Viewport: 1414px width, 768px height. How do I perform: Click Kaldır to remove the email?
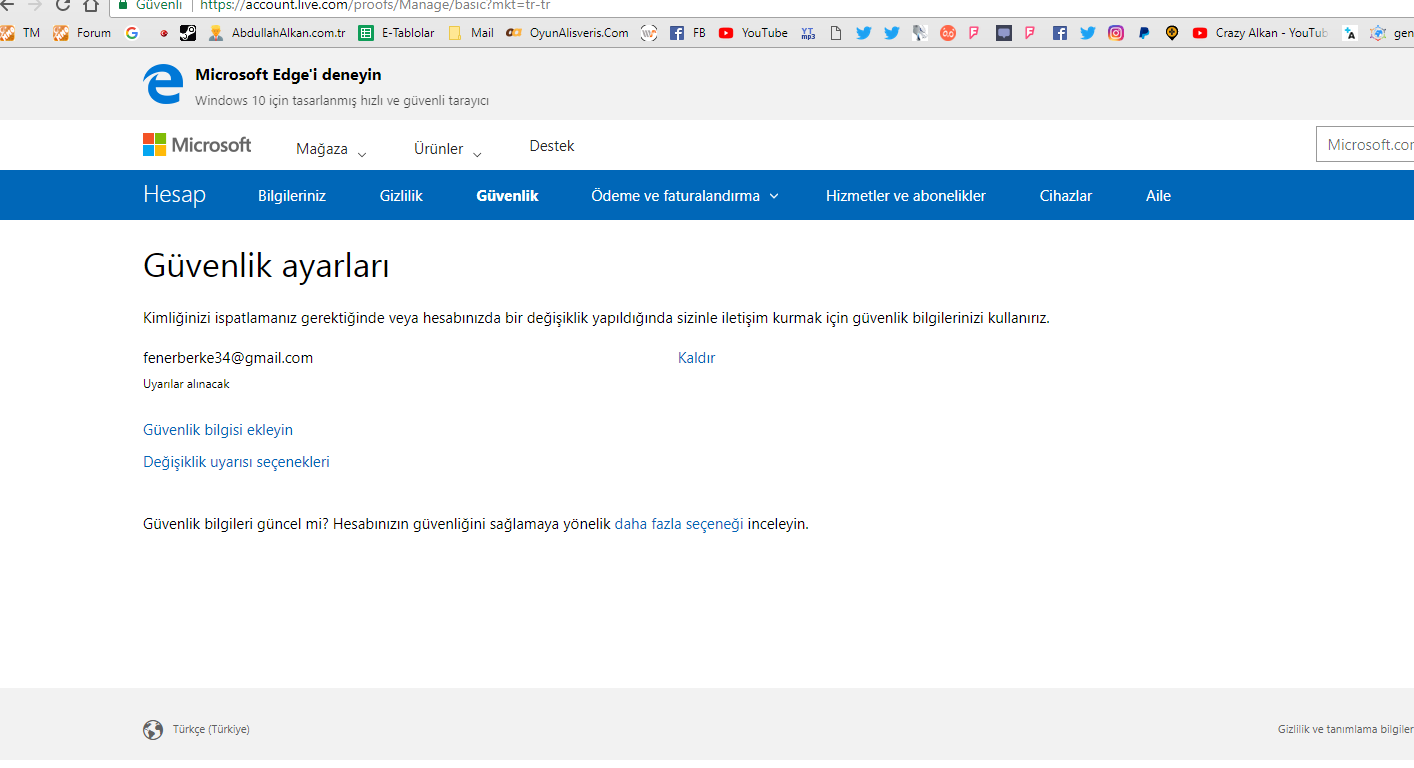coord(696,358)
